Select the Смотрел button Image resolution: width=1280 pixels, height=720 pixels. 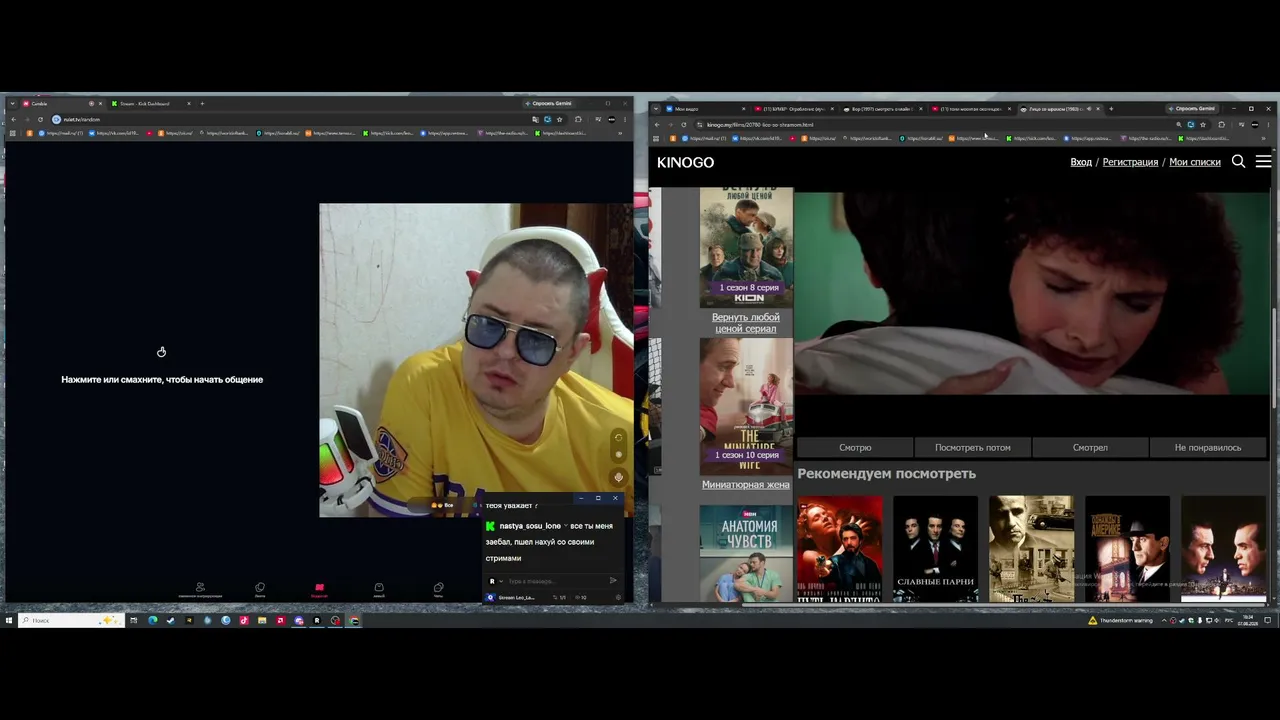pyautogui.click(x=1090, y=447)
